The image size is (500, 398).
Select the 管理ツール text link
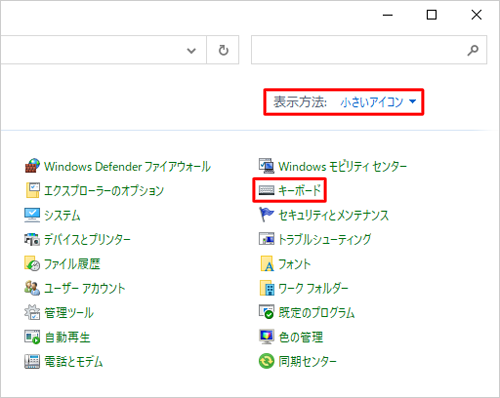click(69, 312)
